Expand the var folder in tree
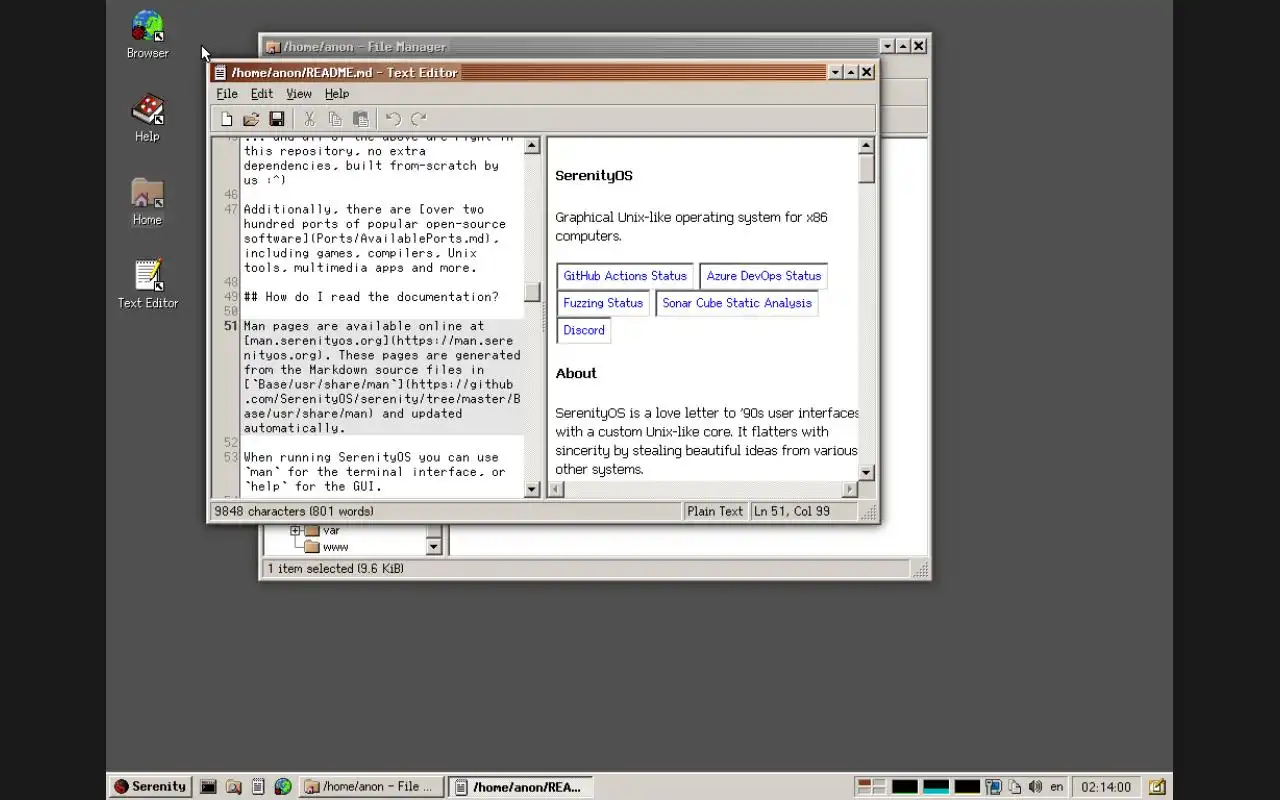The height and width of the screenshot is (800, 1280). pyautogui.click(x=296, y=531)
